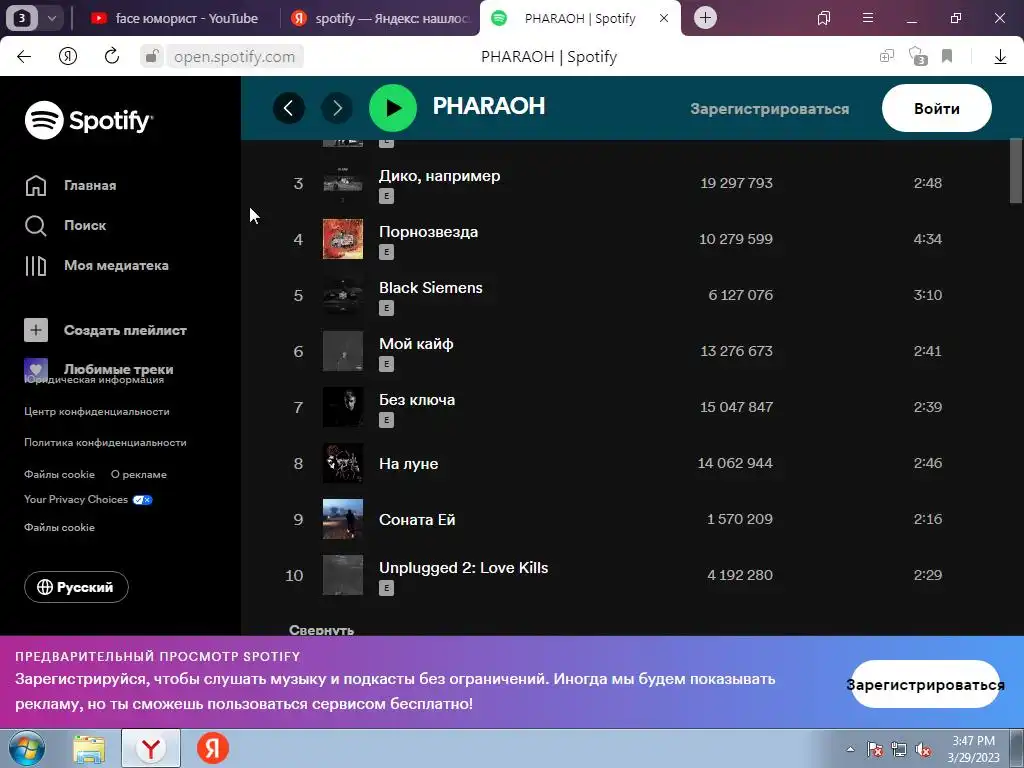Click the Spotify logo in sidebar
Screen dimensions: 1024x768
click(88, 120)
